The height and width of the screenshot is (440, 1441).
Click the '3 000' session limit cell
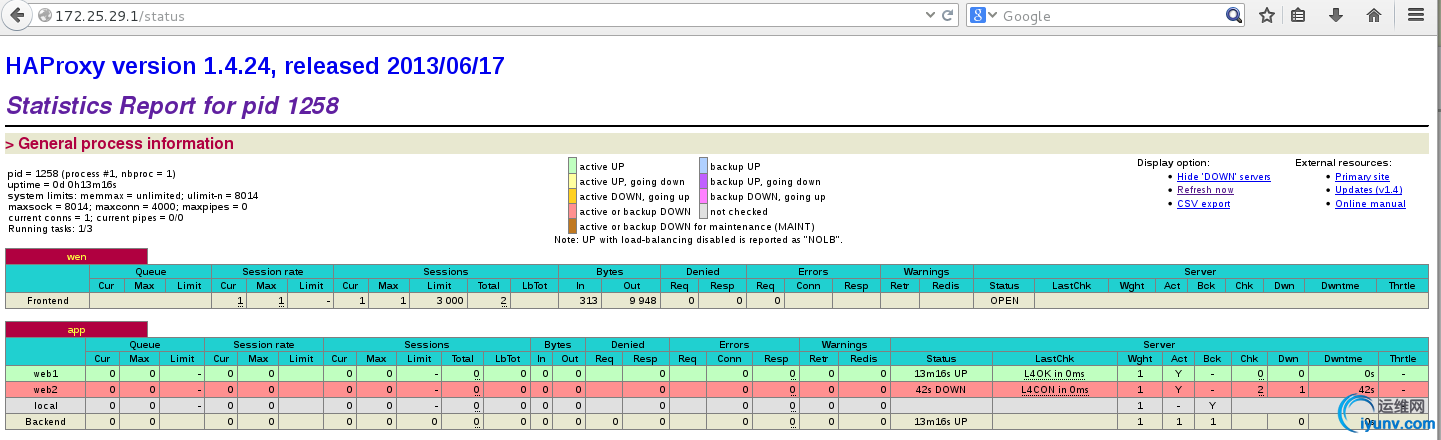tap(436, 300)
